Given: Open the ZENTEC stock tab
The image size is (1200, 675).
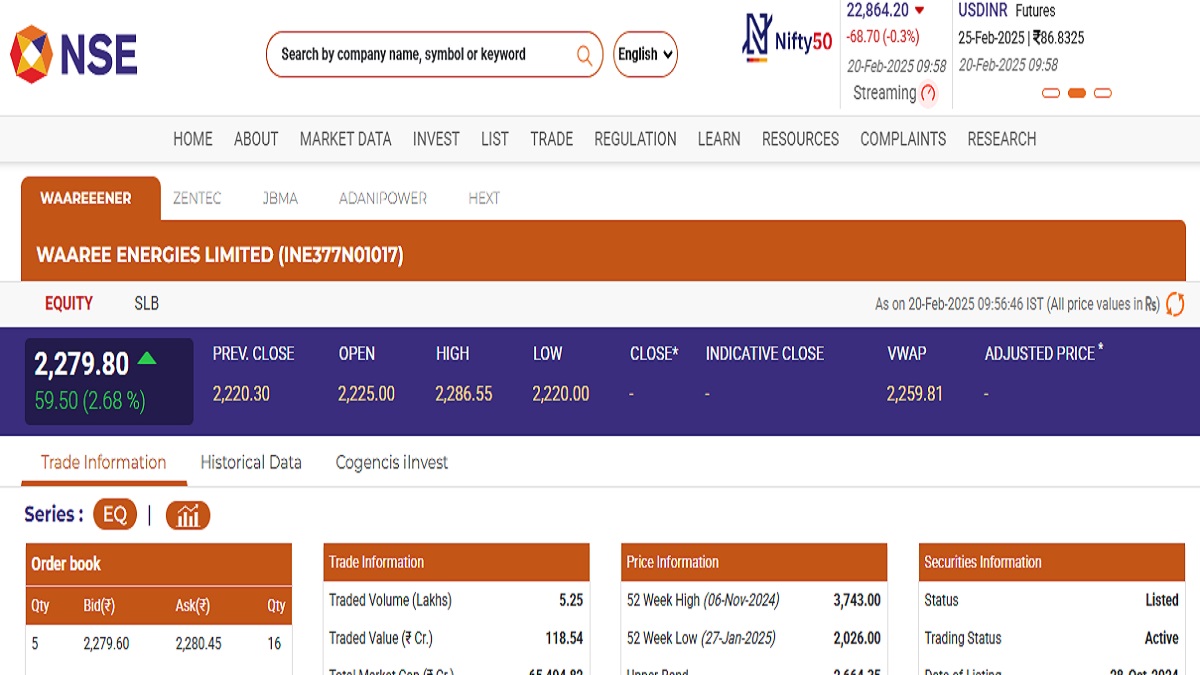Looking at the screenshot, I should pyautogui.click(x=197, y=198).
